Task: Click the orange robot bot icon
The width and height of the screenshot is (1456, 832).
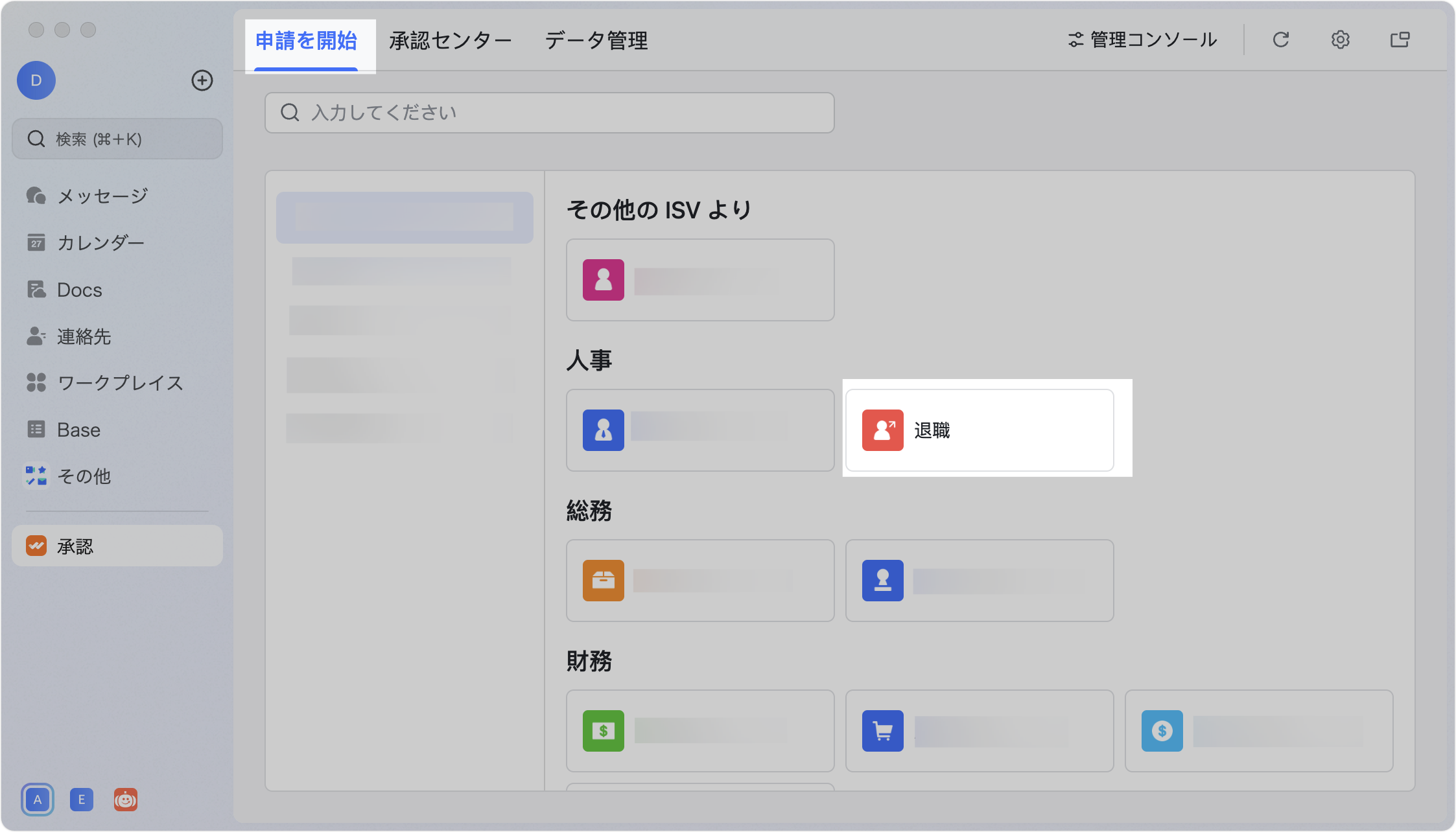Action: pos(126,800)
